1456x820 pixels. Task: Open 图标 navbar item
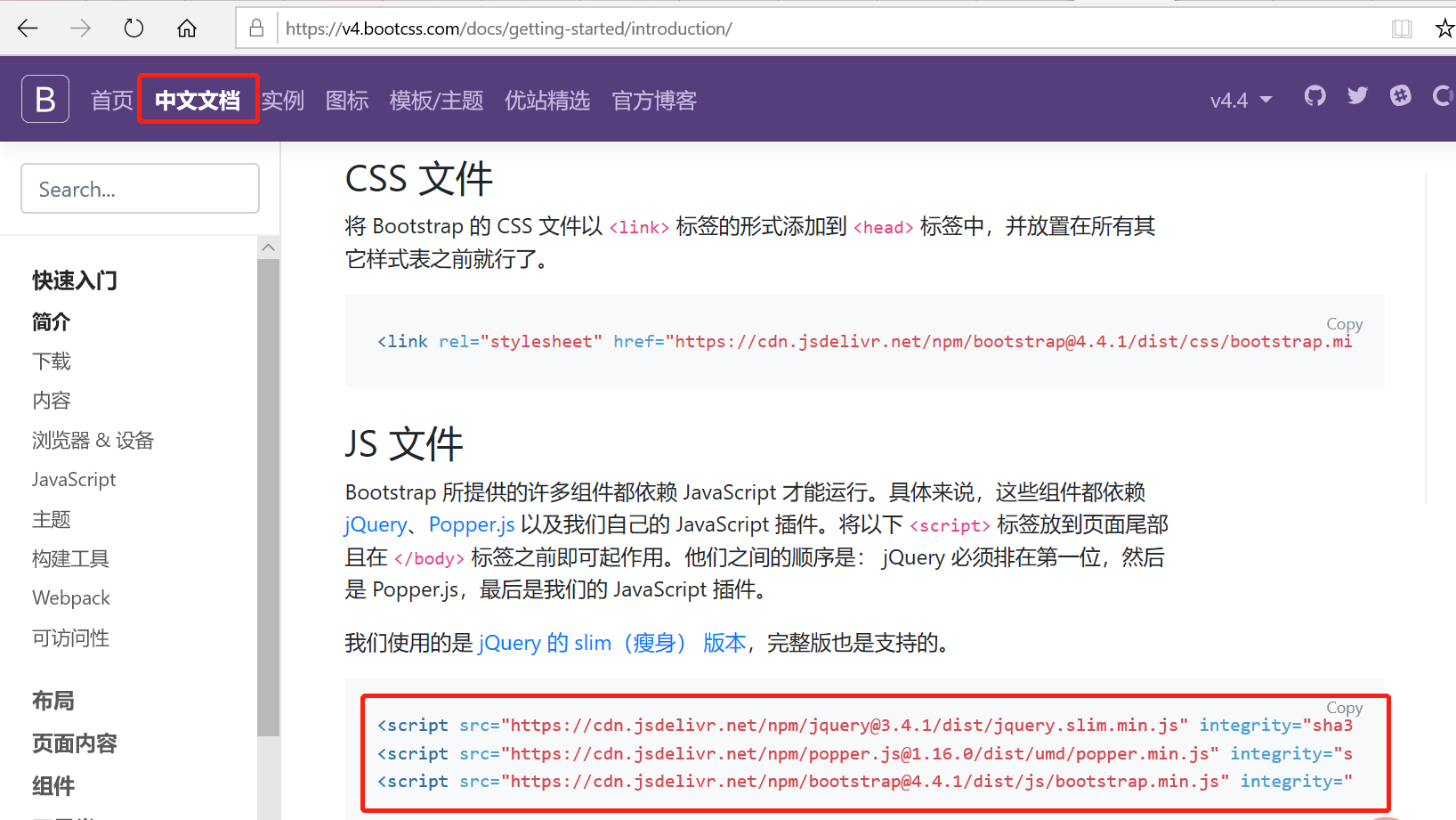347,101
